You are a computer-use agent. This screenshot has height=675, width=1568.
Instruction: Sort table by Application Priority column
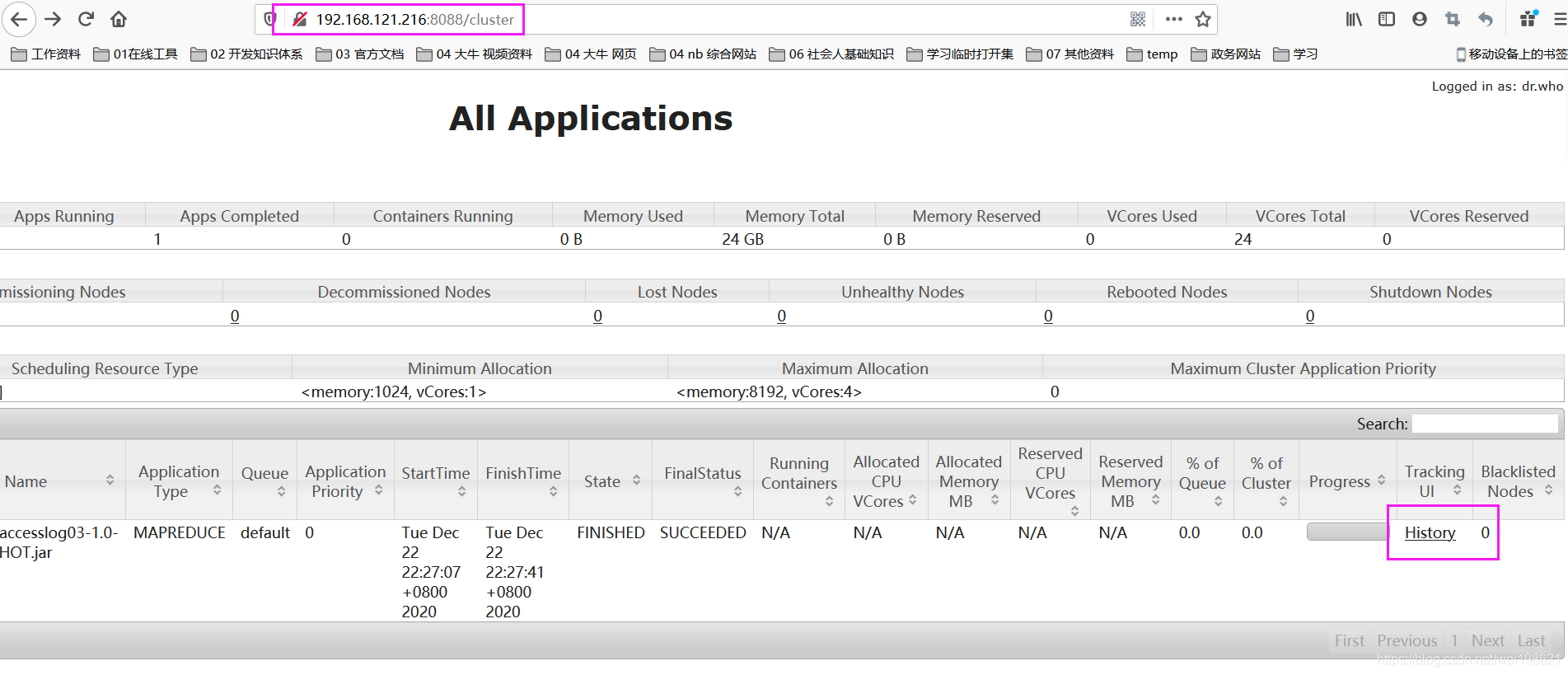click(345, 481)
